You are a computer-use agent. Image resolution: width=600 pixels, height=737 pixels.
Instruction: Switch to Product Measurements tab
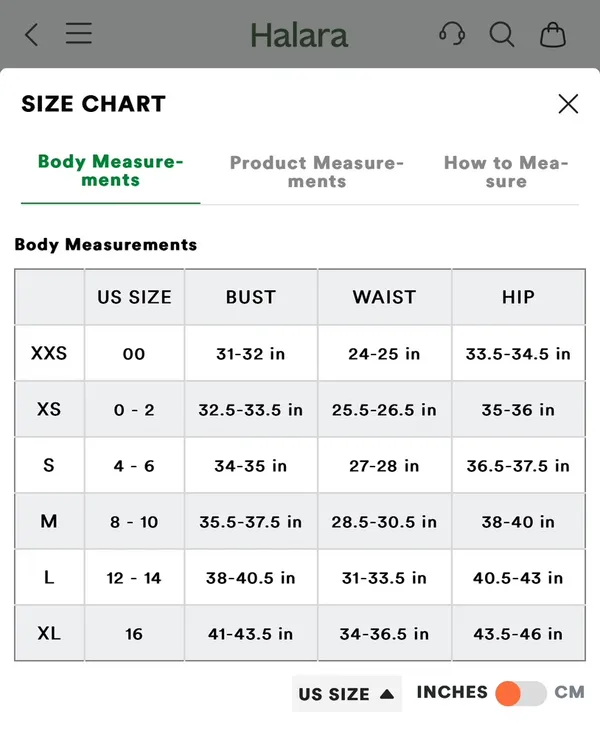coord(317,172)
